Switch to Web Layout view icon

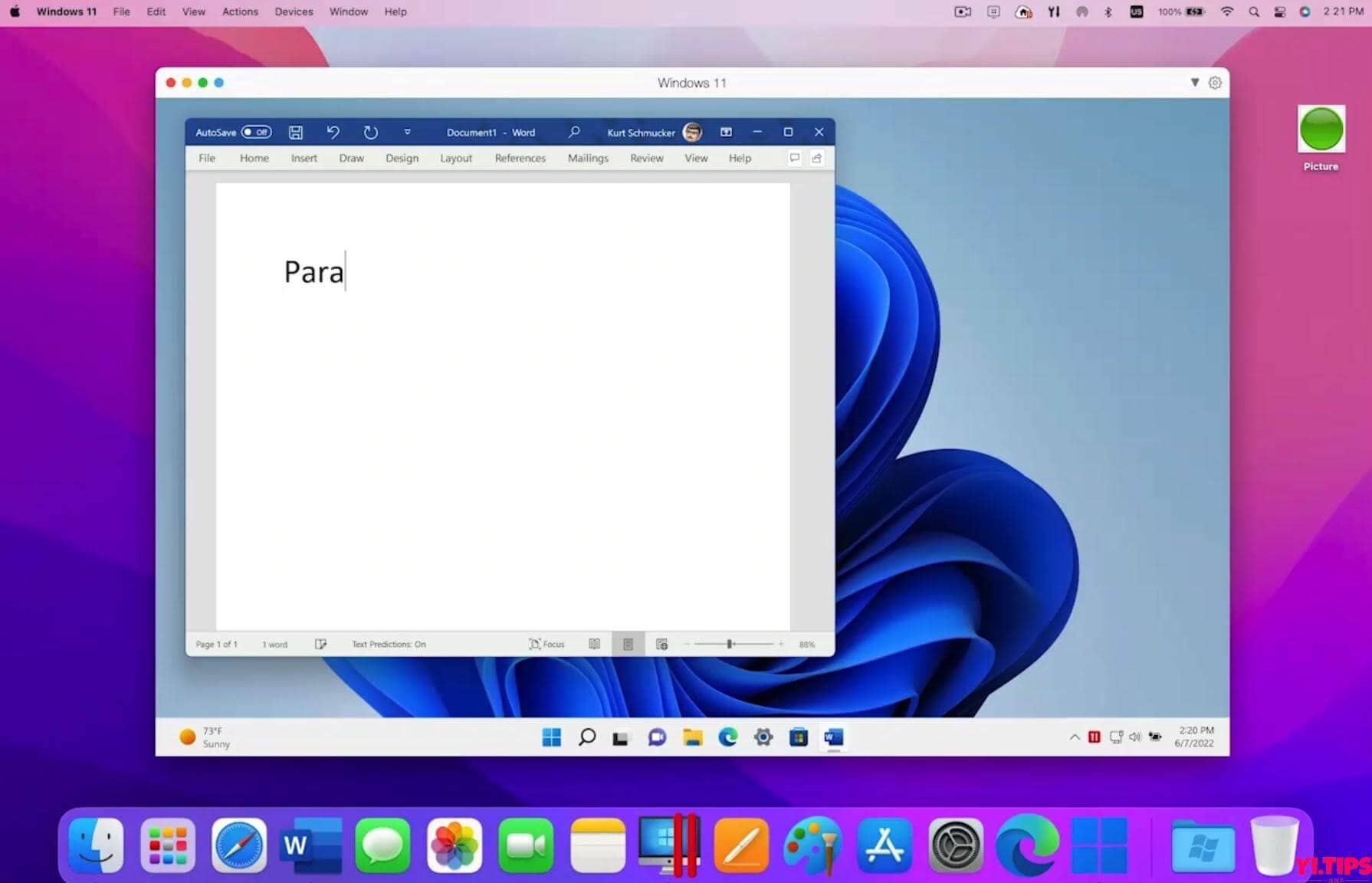click(x=661, y=644)
